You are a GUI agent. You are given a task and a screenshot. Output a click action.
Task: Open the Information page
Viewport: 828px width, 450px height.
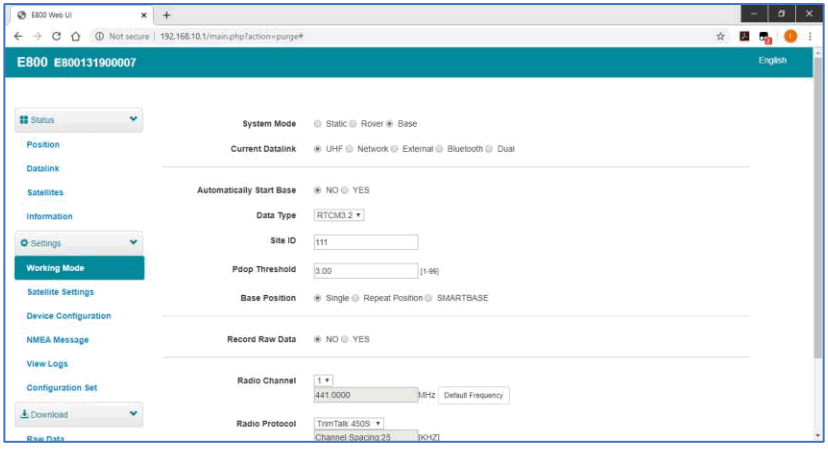point(49,217)
